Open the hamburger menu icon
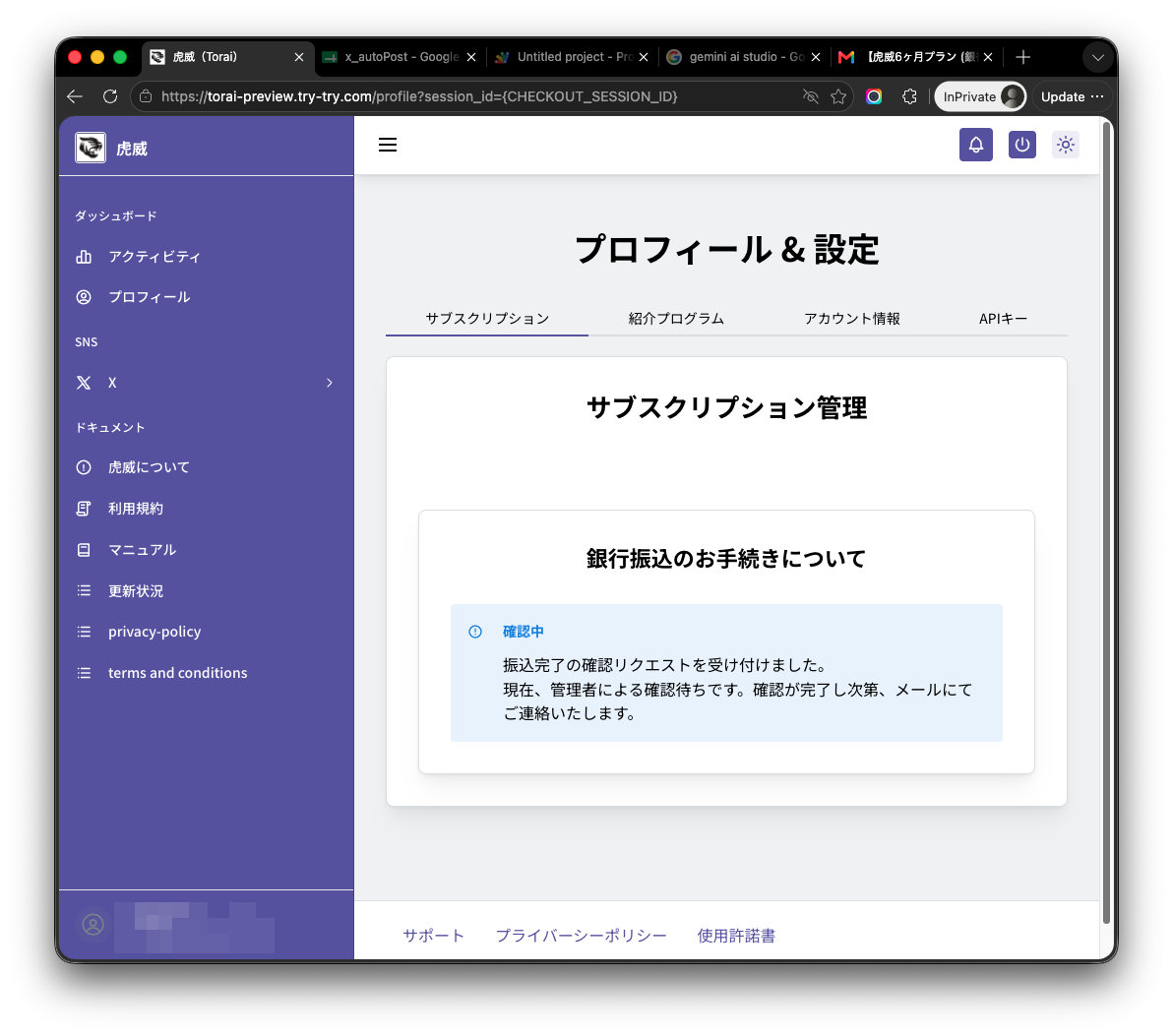The width and height of the screenshot is (1173, 1036). pos(388,145)
